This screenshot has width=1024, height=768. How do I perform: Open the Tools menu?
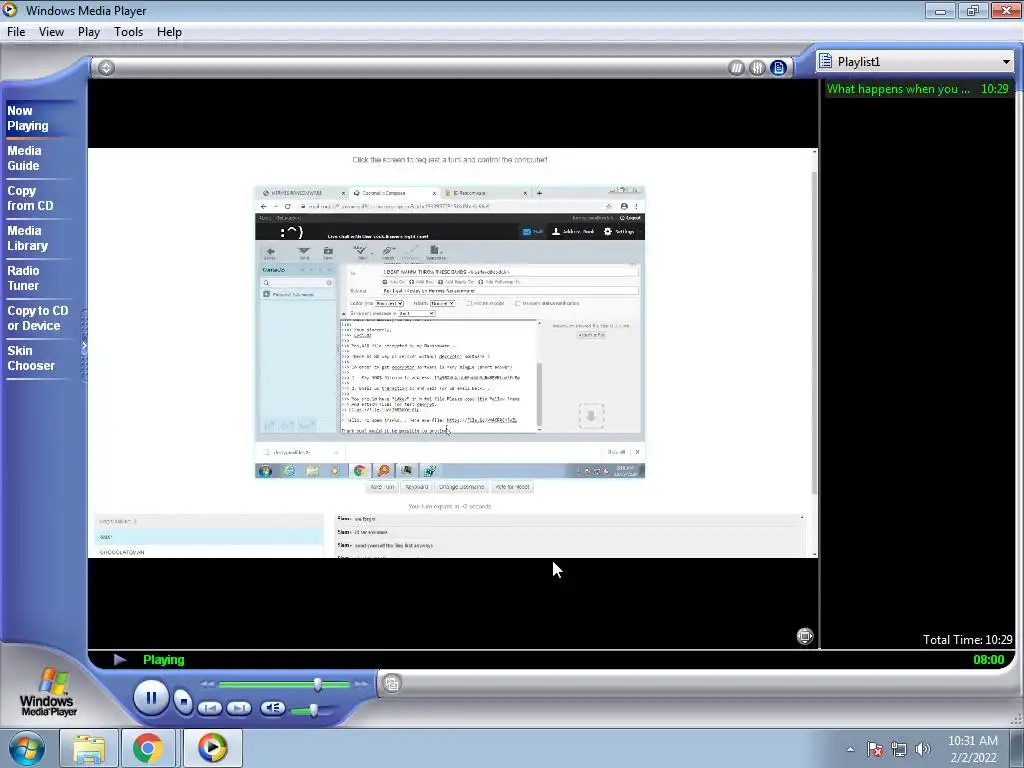pyautogui.click(x=128, y=32)
